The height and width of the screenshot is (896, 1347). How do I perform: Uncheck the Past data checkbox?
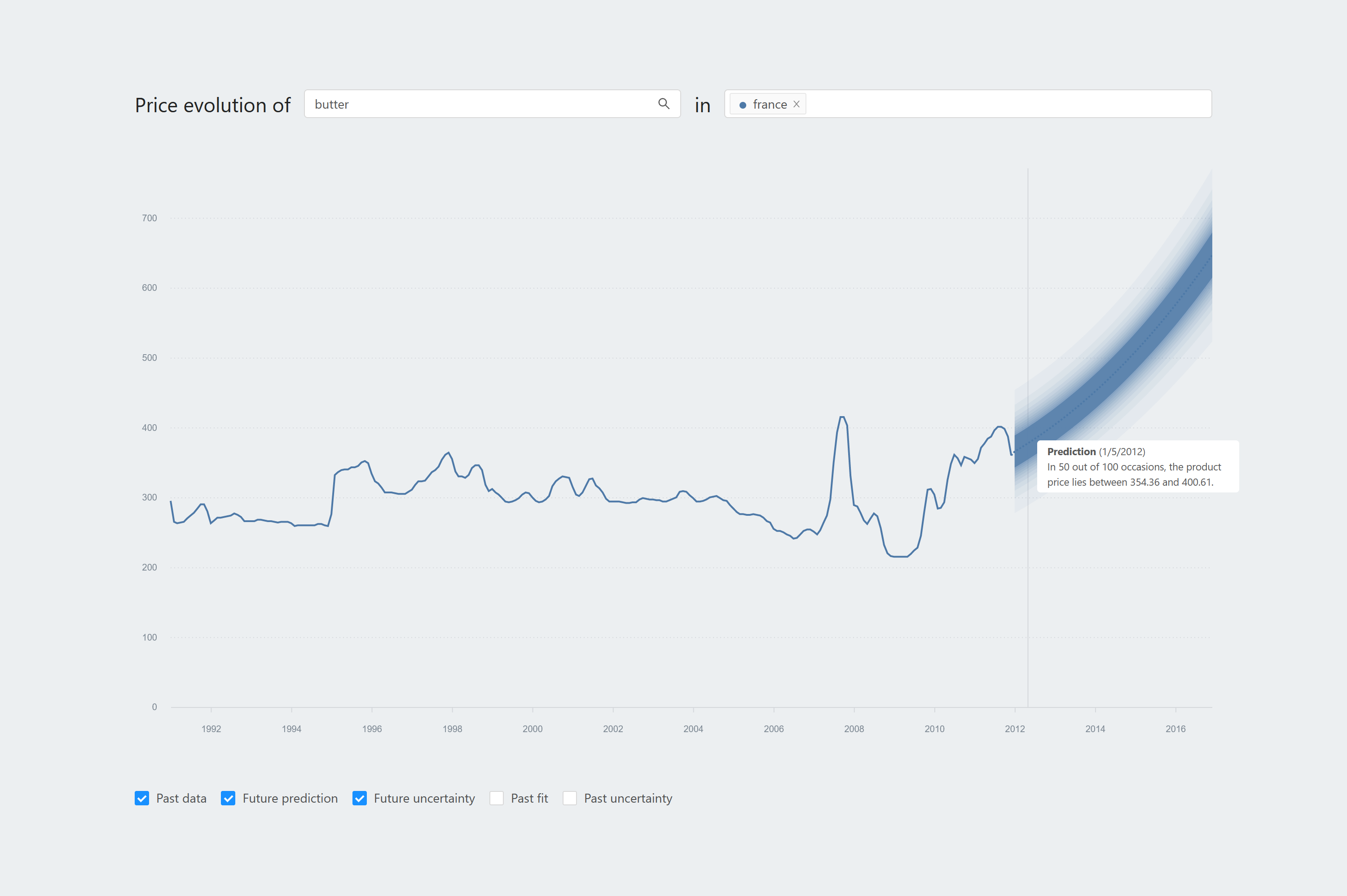142,798
